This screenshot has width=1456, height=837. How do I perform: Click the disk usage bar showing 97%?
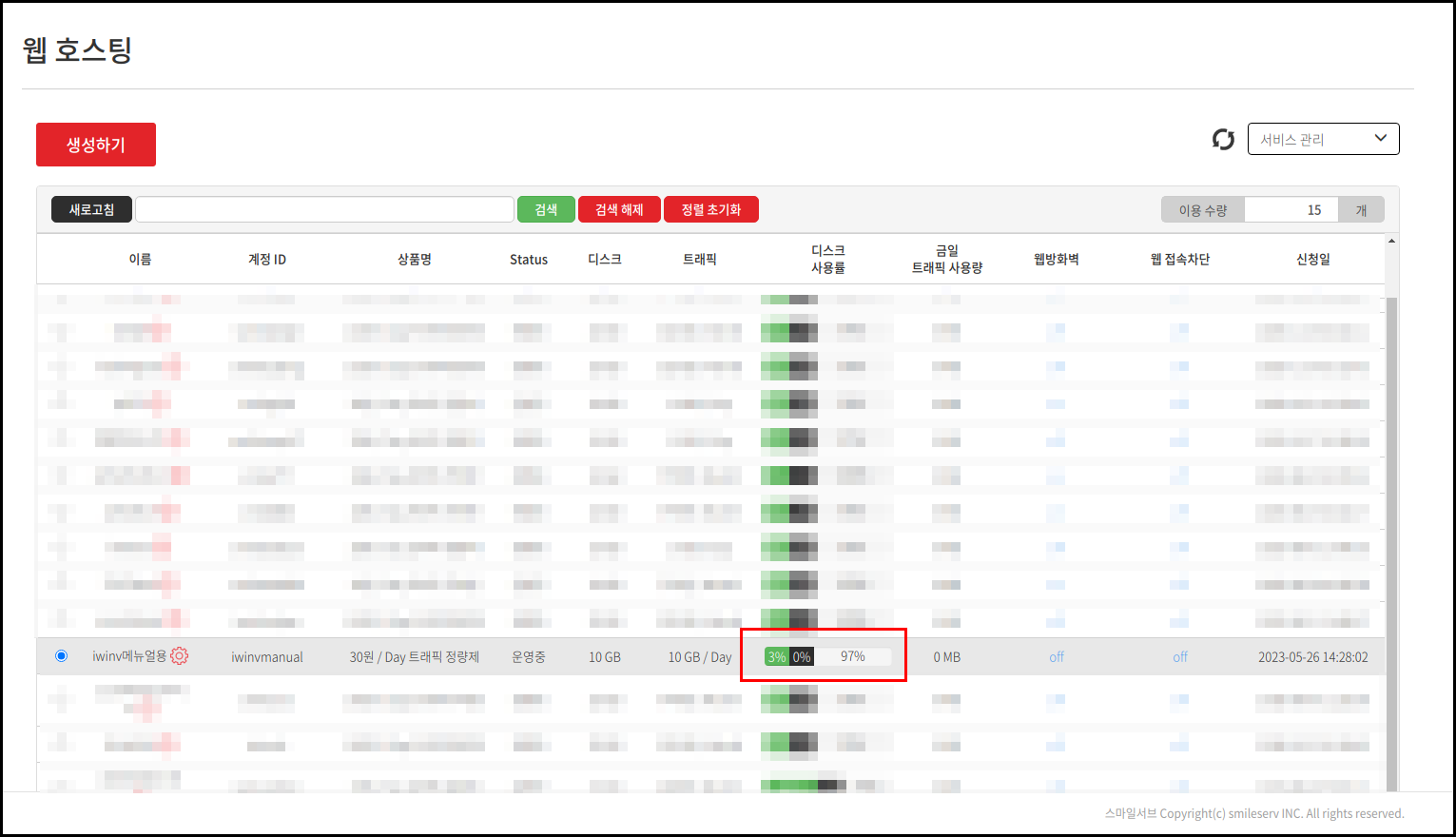coord(852,656)
